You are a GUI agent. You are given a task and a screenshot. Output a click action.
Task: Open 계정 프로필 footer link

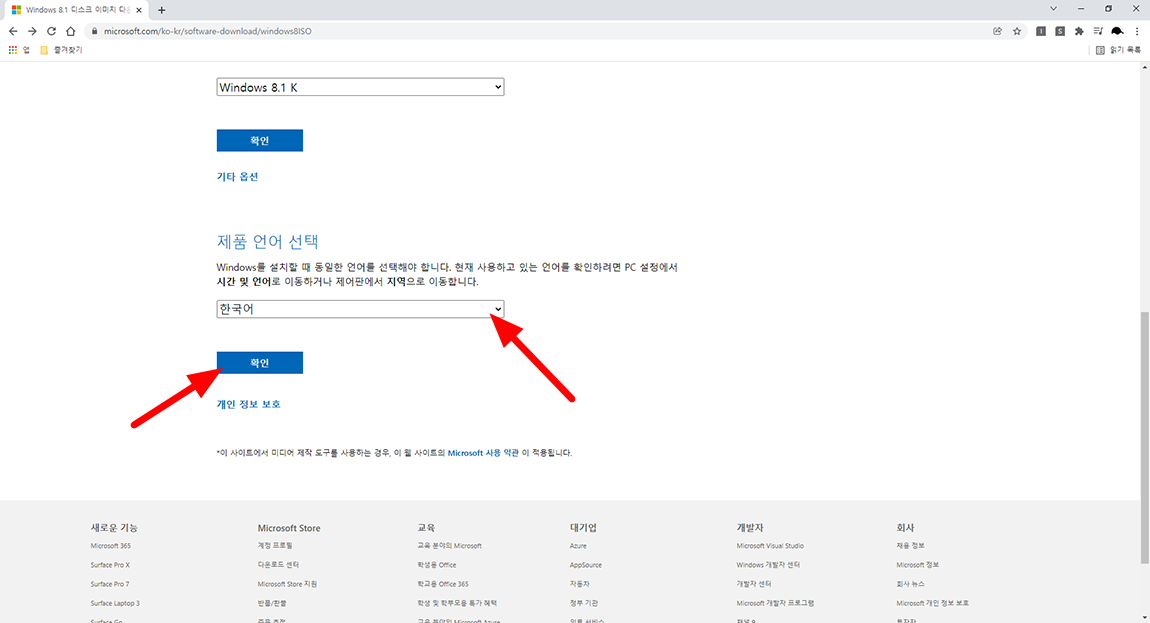click(275, 546)
